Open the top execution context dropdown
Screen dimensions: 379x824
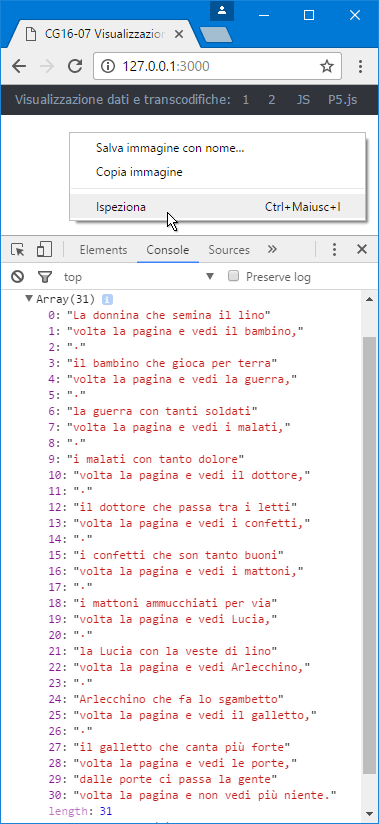click(x=139, y=276)
